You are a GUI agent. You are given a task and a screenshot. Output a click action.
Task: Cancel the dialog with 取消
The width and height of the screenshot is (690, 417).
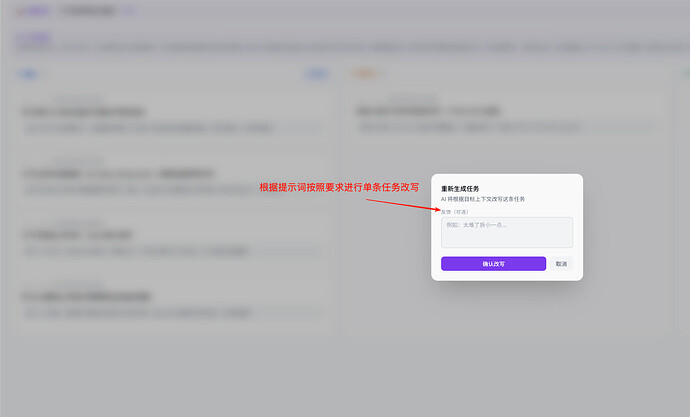(561, 264)
